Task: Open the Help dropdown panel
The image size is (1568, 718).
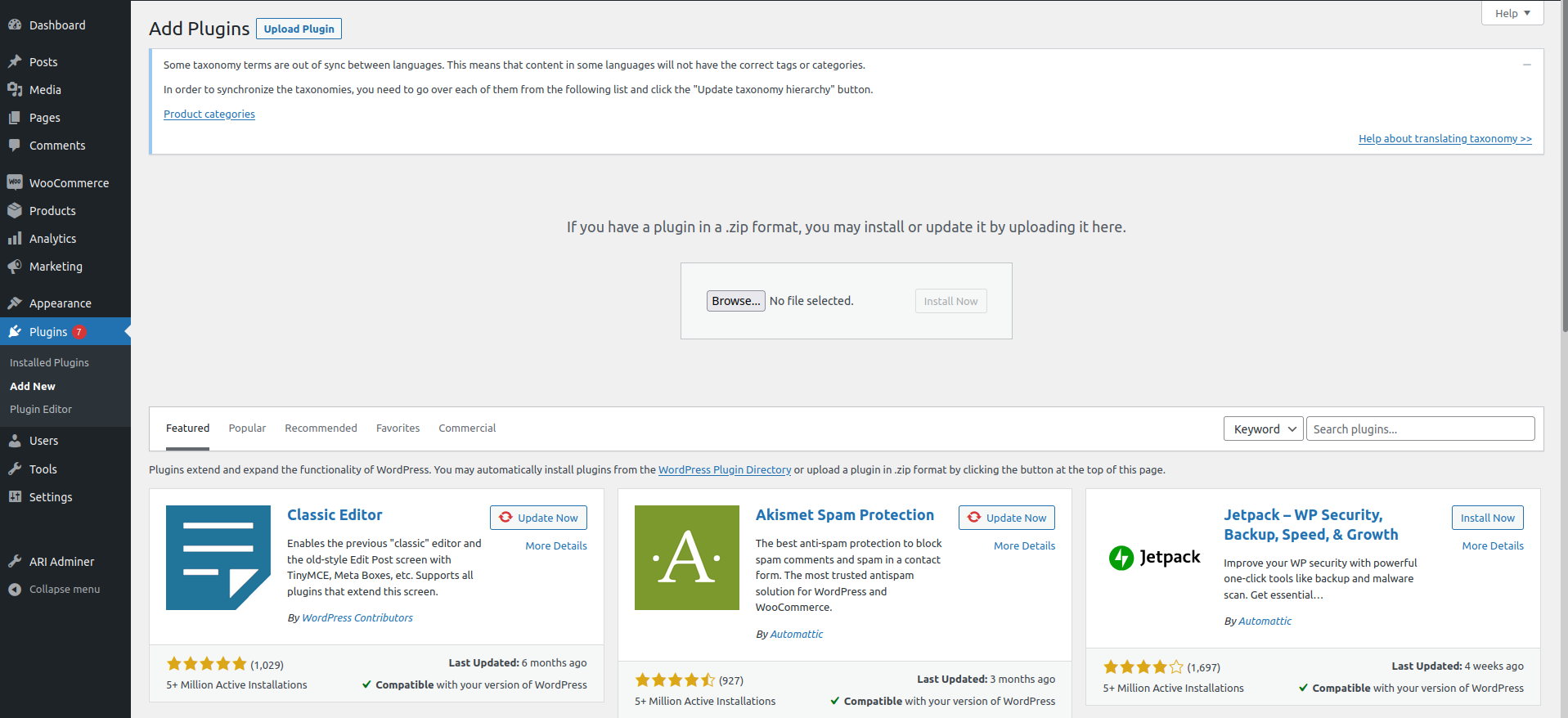Action: coord(1512,13)
